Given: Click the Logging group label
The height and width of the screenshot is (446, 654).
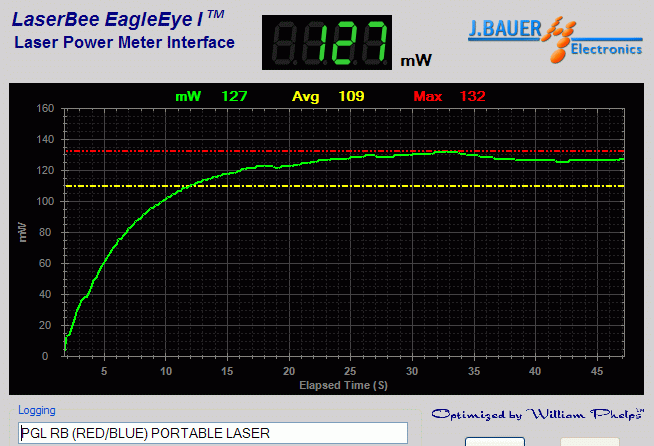Looking at the screenshot, I should [37, 411].
